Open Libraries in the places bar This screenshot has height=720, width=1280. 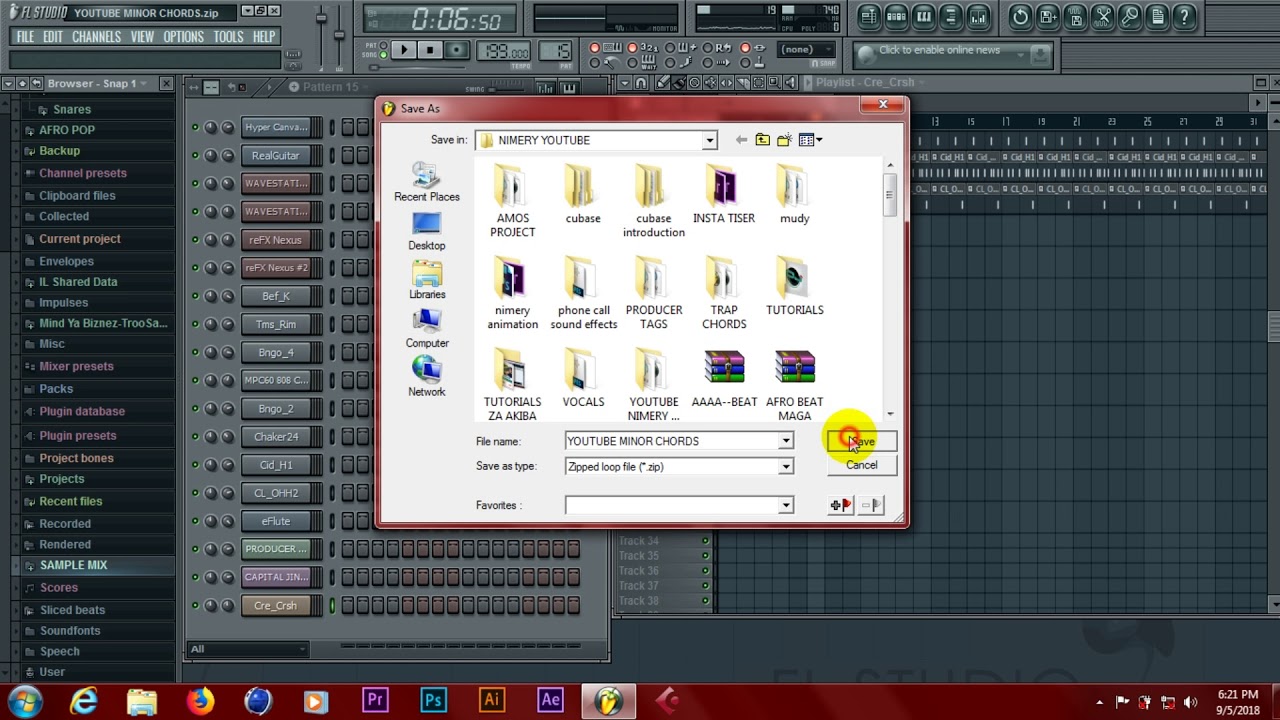tap(427, 281)
